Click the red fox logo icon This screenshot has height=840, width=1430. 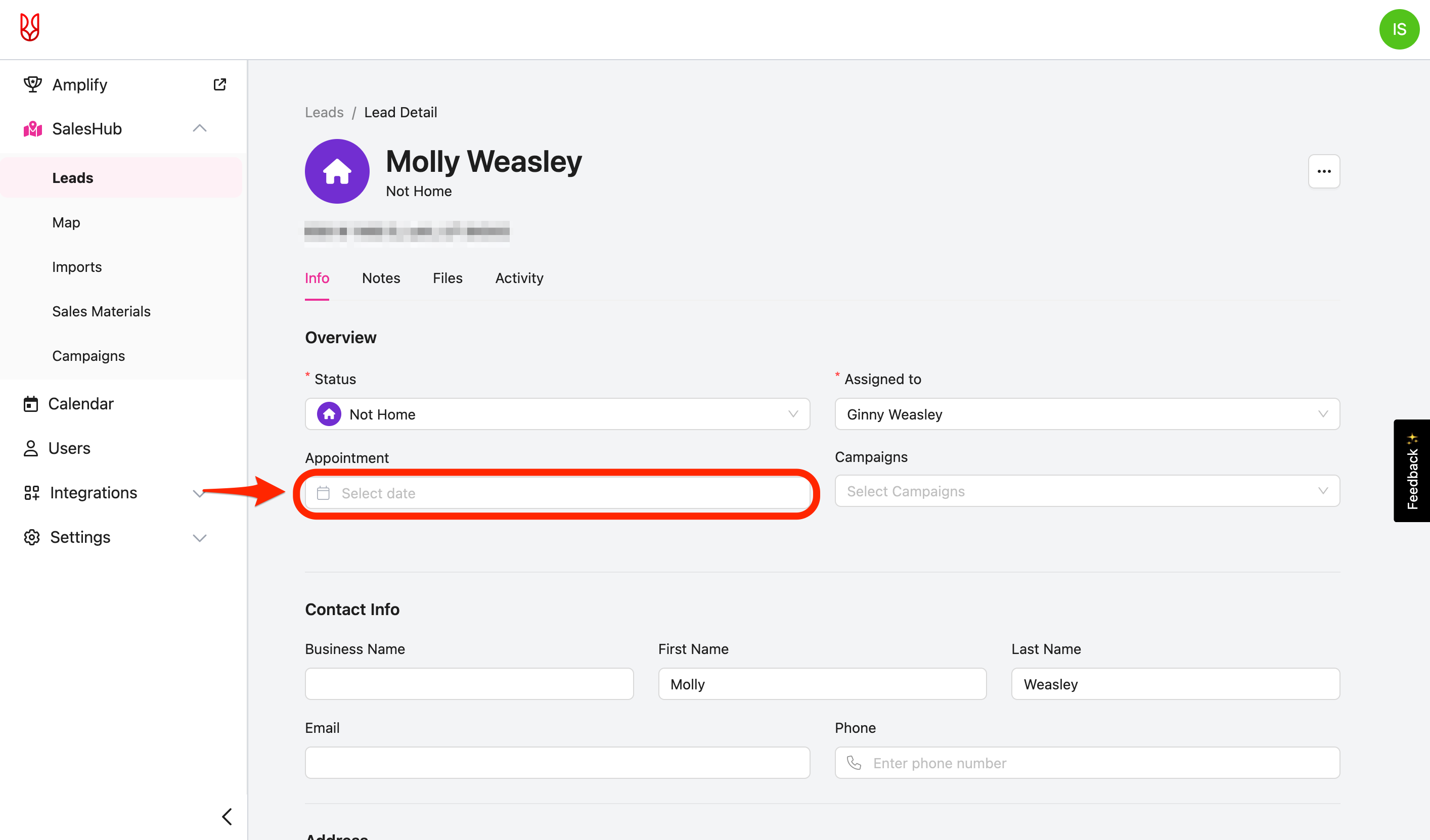pyautogui.click(x=29, y=27)
